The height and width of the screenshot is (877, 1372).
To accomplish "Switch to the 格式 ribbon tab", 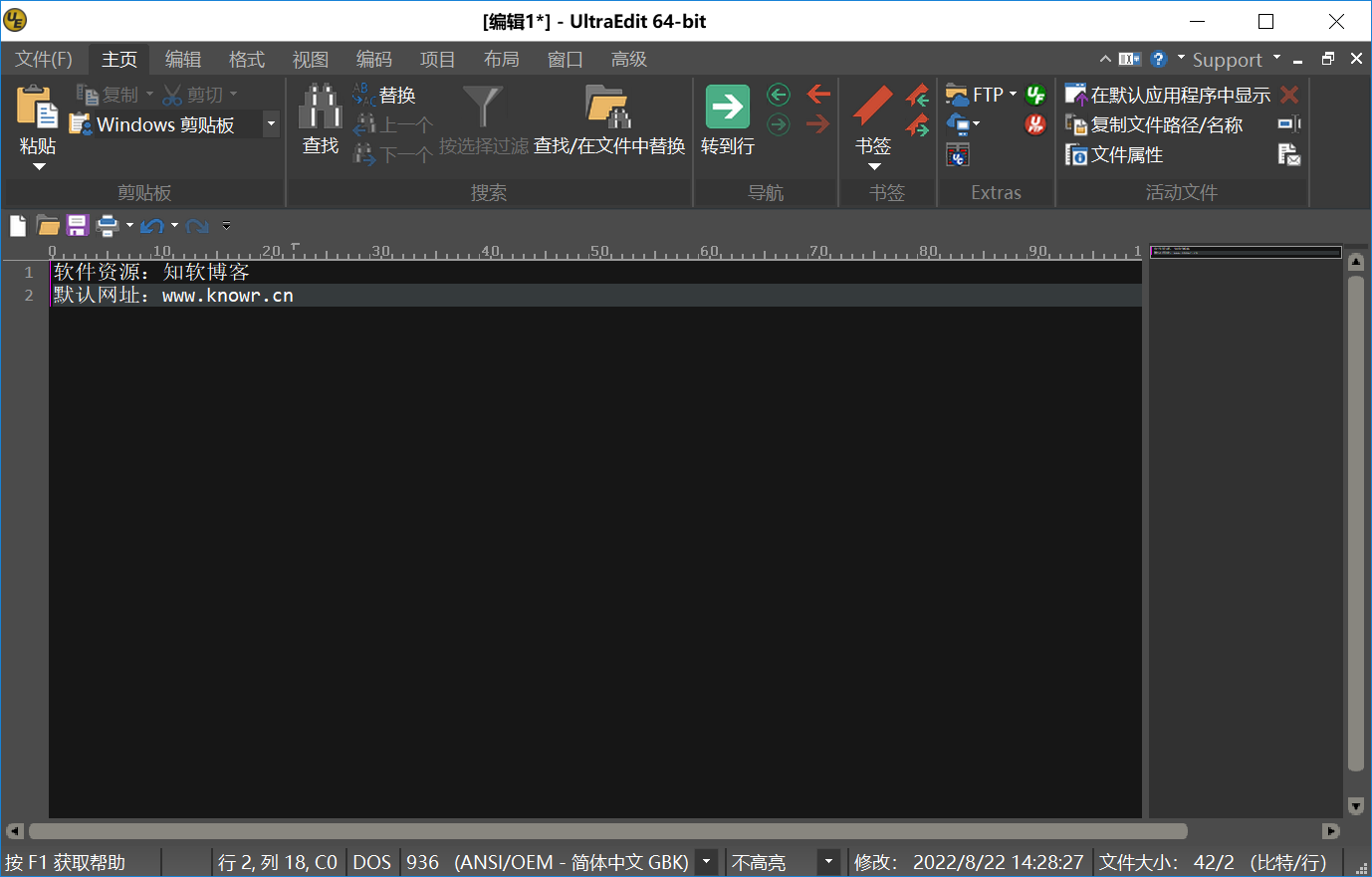I will pyautogui.click(x=247, y=59).
